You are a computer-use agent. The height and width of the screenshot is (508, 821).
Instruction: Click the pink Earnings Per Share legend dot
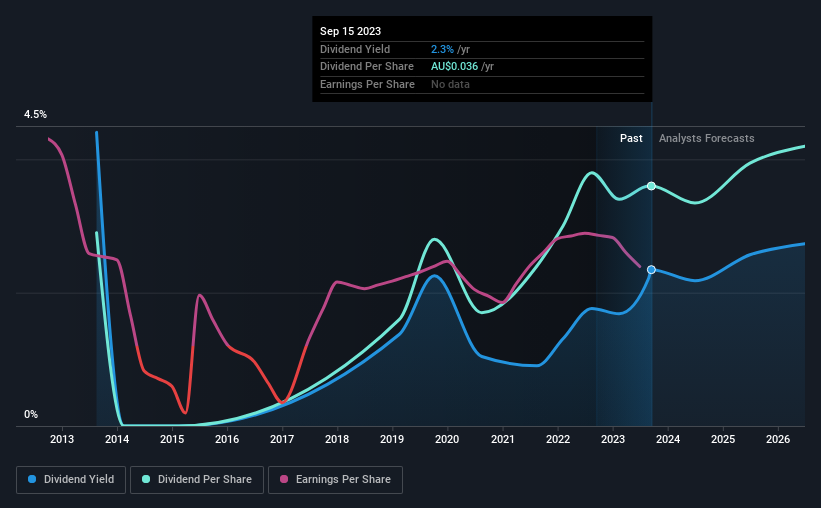284,479
